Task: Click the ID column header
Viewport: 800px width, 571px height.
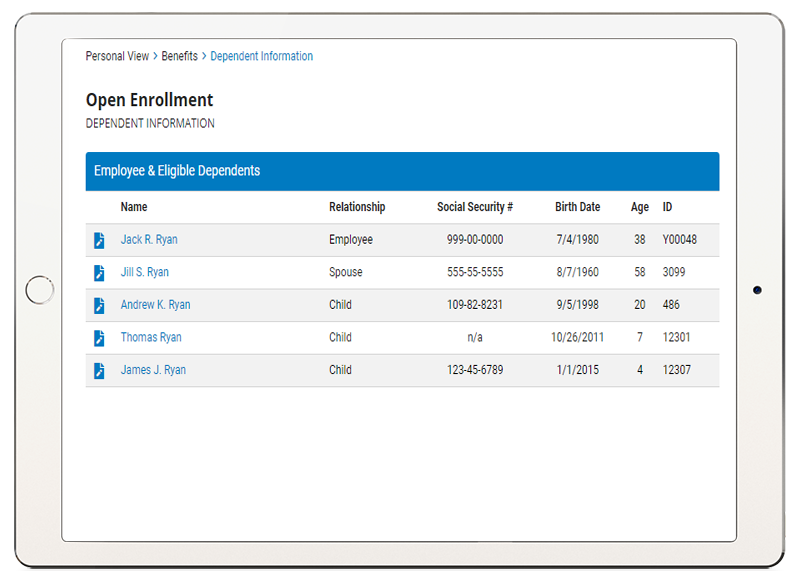Action: pos(667,207)
